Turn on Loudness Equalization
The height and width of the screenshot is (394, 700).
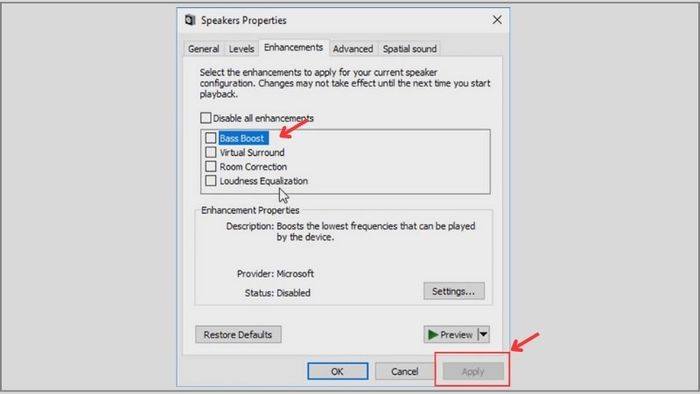coord(210,181)
